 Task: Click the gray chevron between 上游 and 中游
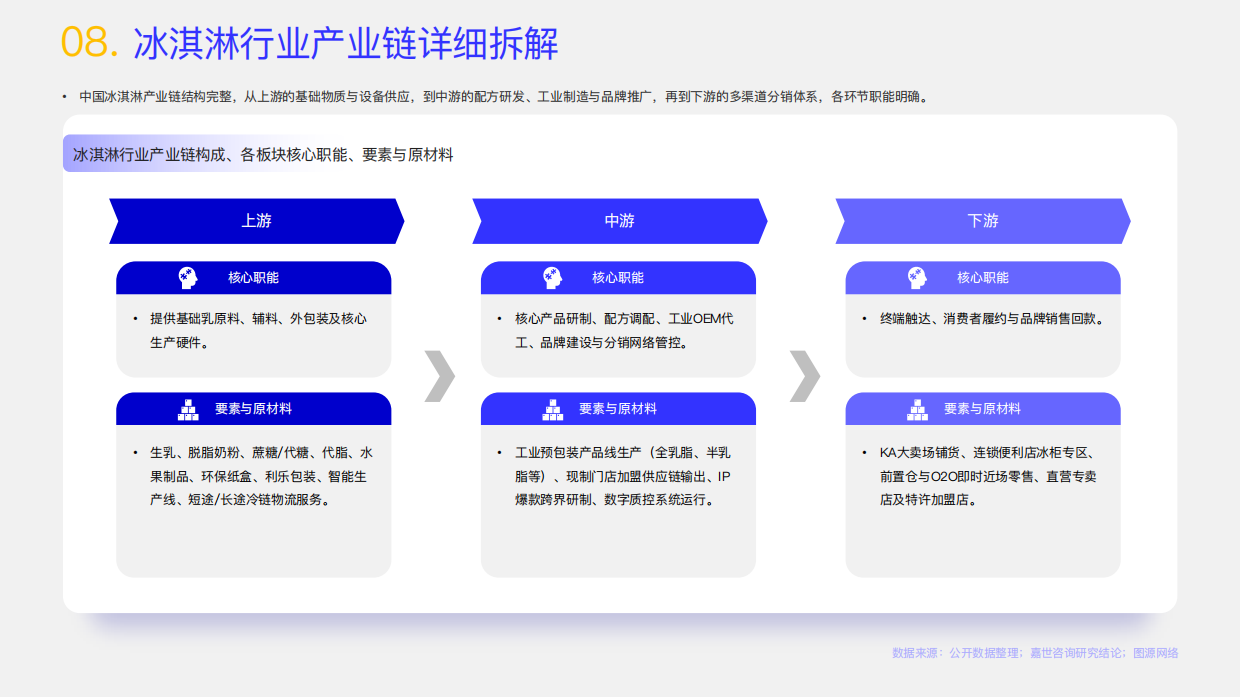coord(439,376)
